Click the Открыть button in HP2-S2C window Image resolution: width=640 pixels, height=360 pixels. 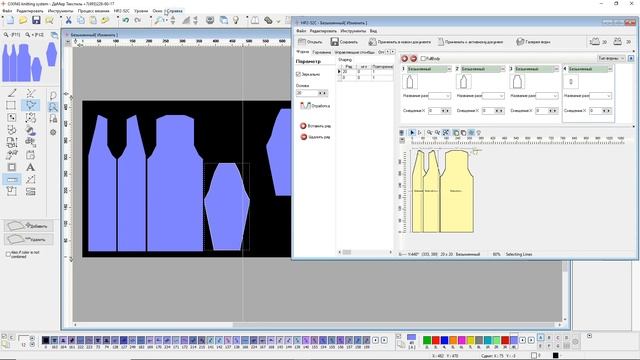[x=310, y=42]
